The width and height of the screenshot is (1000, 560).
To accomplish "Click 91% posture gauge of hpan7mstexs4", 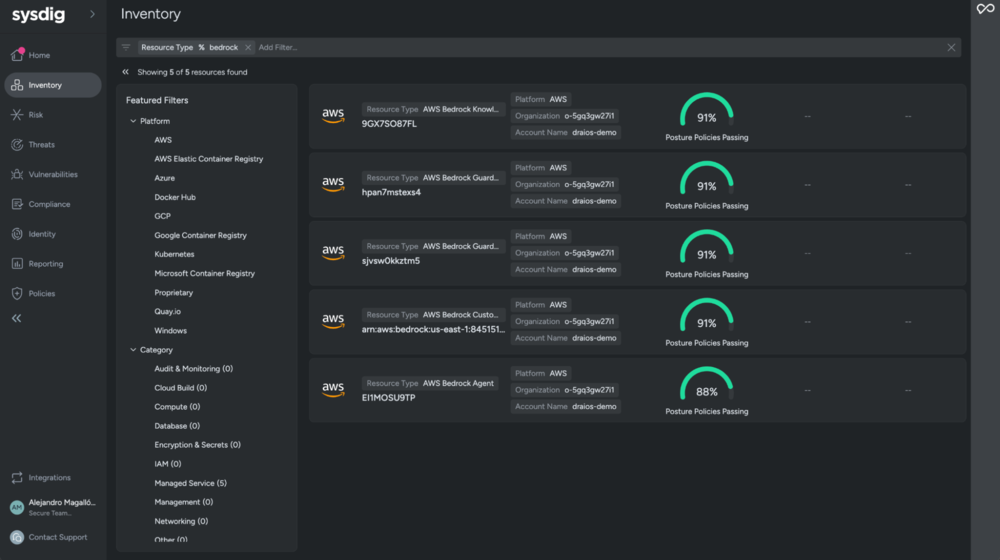I will (707, 179).
